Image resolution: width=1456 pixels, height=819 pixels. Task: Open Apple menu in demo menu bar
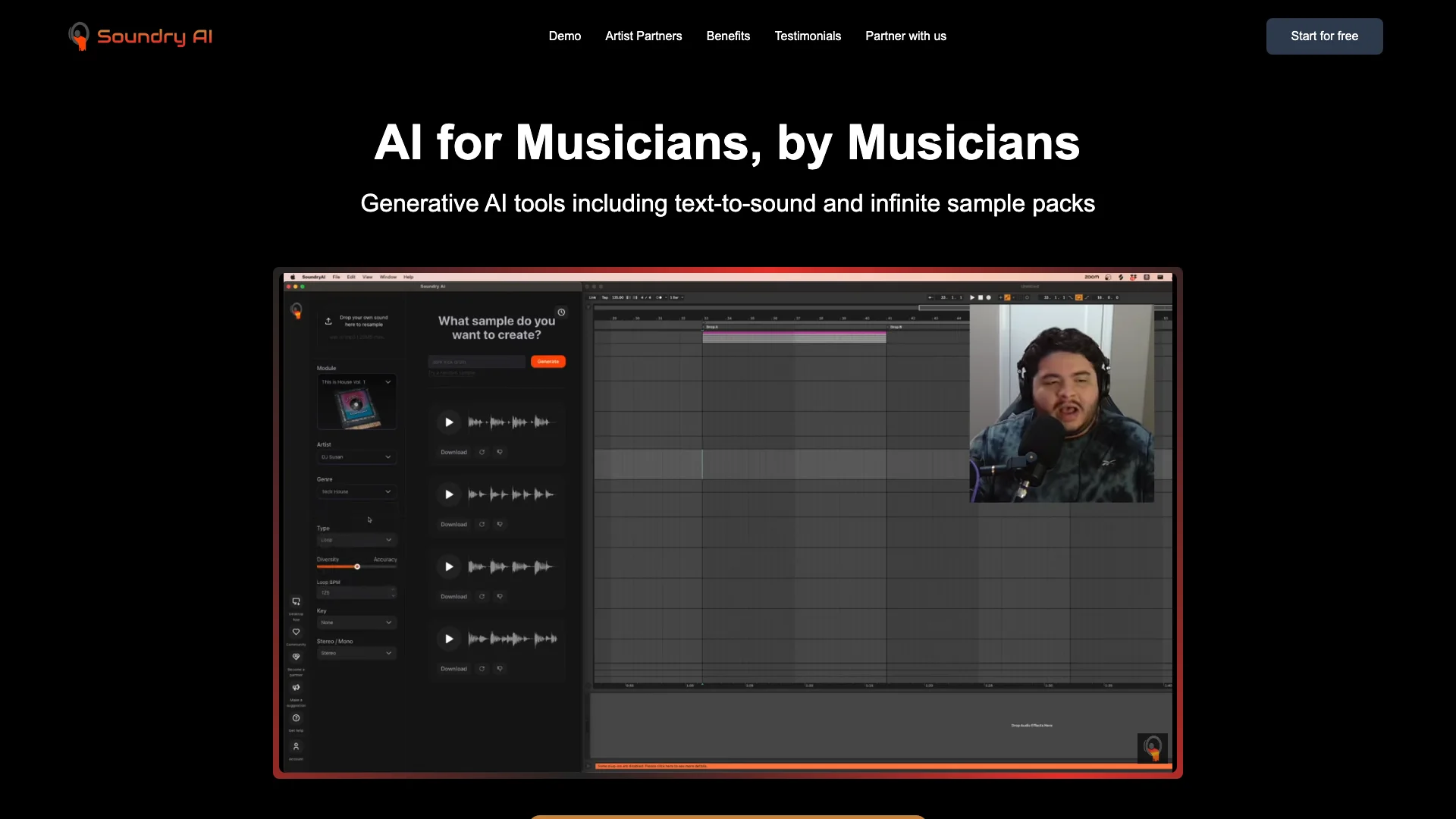pos(293,278)
